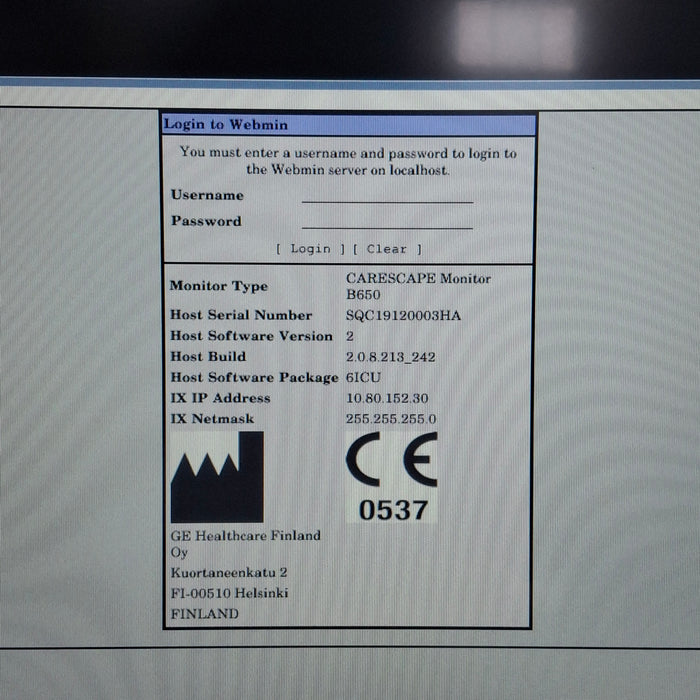Image resolution: width=700 pixels, height=700 pixels.
Task: Click the 'You must enter a username' instruction text
Action: tap(348, 161)
